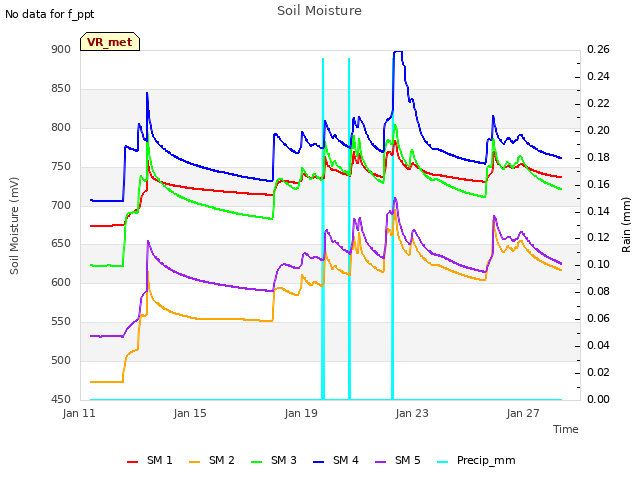Toggle Precip_mm series in legend

(x=476, y=461)
